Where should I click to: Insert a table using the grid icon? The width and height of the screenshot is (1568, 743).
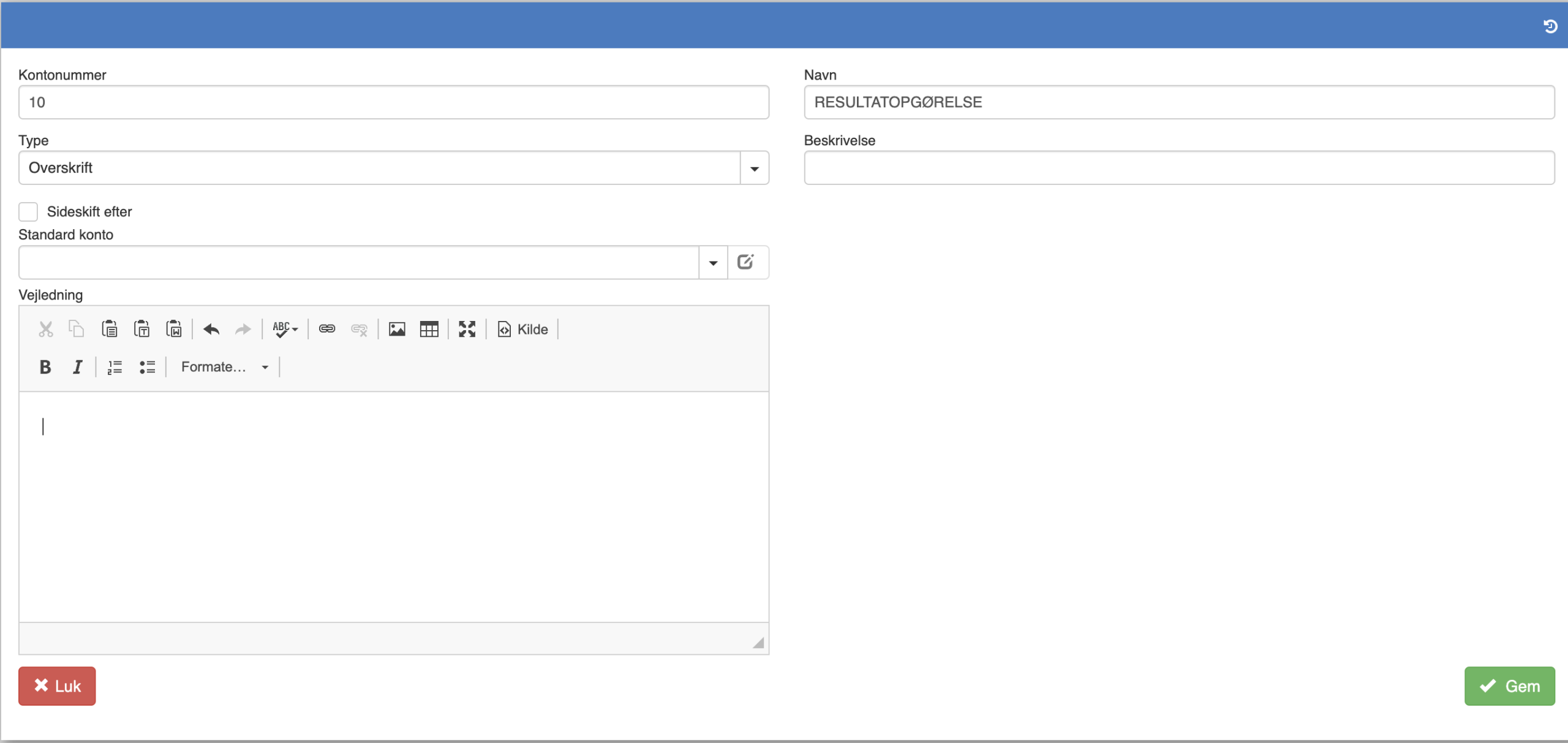[x=429, y=330]
